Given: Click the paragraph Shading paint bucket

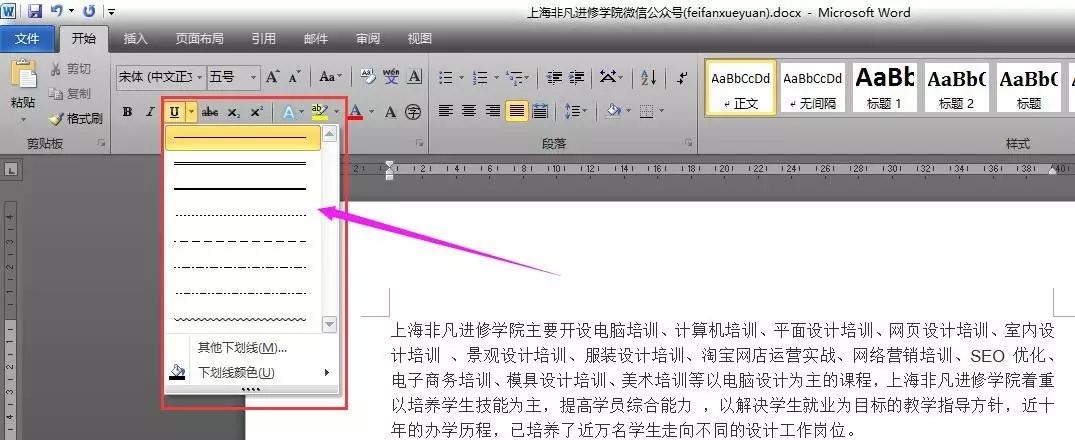Looking at the screenshot, I should [x=613, y=110].
